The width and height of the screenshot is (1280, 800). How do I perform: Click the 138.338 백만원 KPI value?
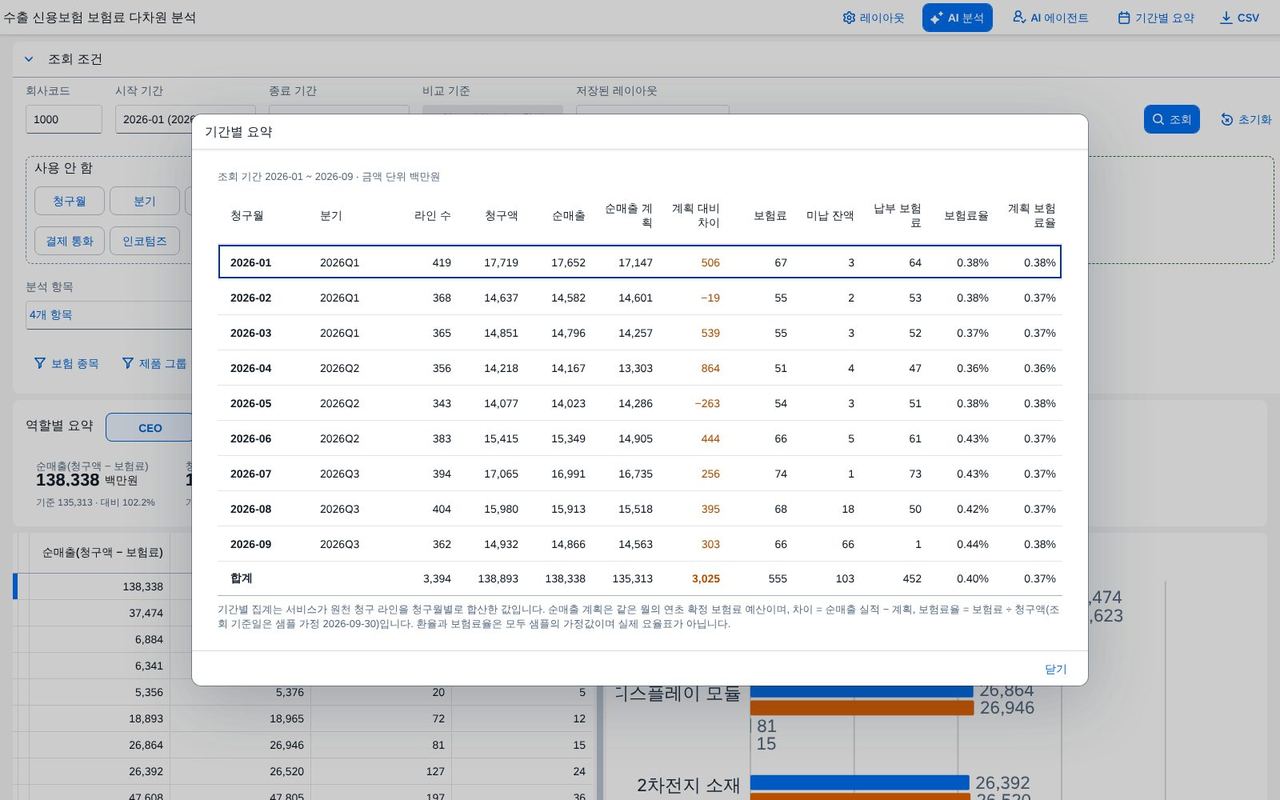click(x=86, y=480)
